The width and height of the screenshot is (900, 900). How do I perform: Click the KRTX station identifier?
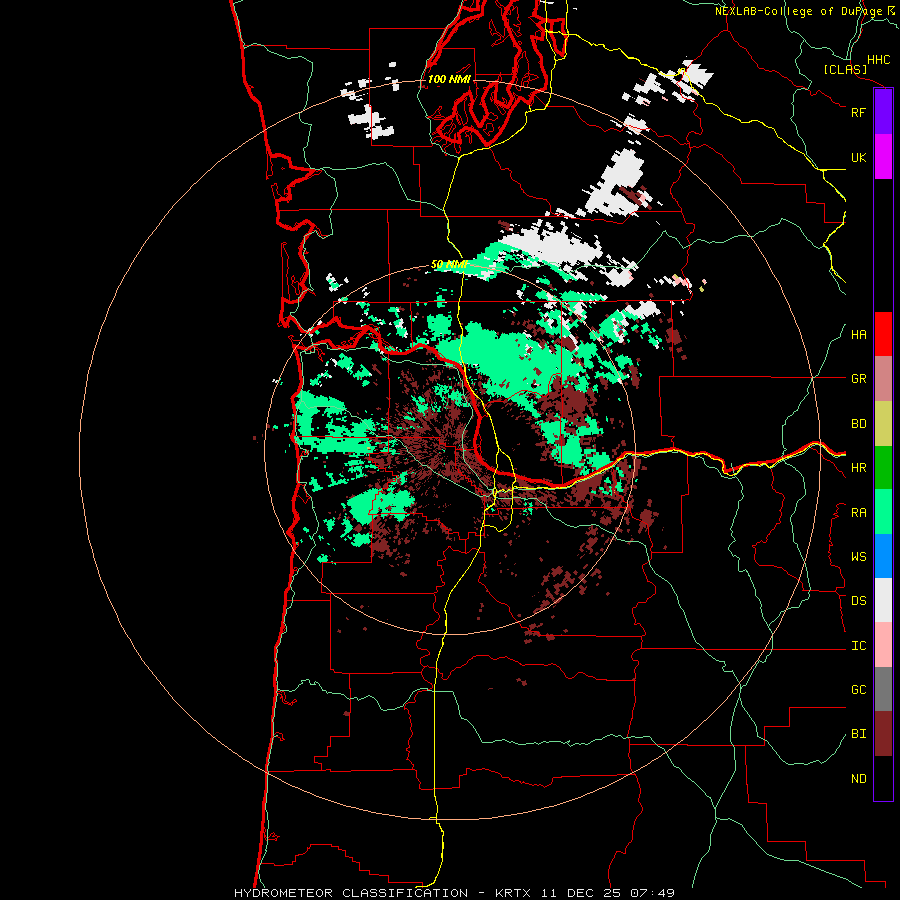click(513, 893)
